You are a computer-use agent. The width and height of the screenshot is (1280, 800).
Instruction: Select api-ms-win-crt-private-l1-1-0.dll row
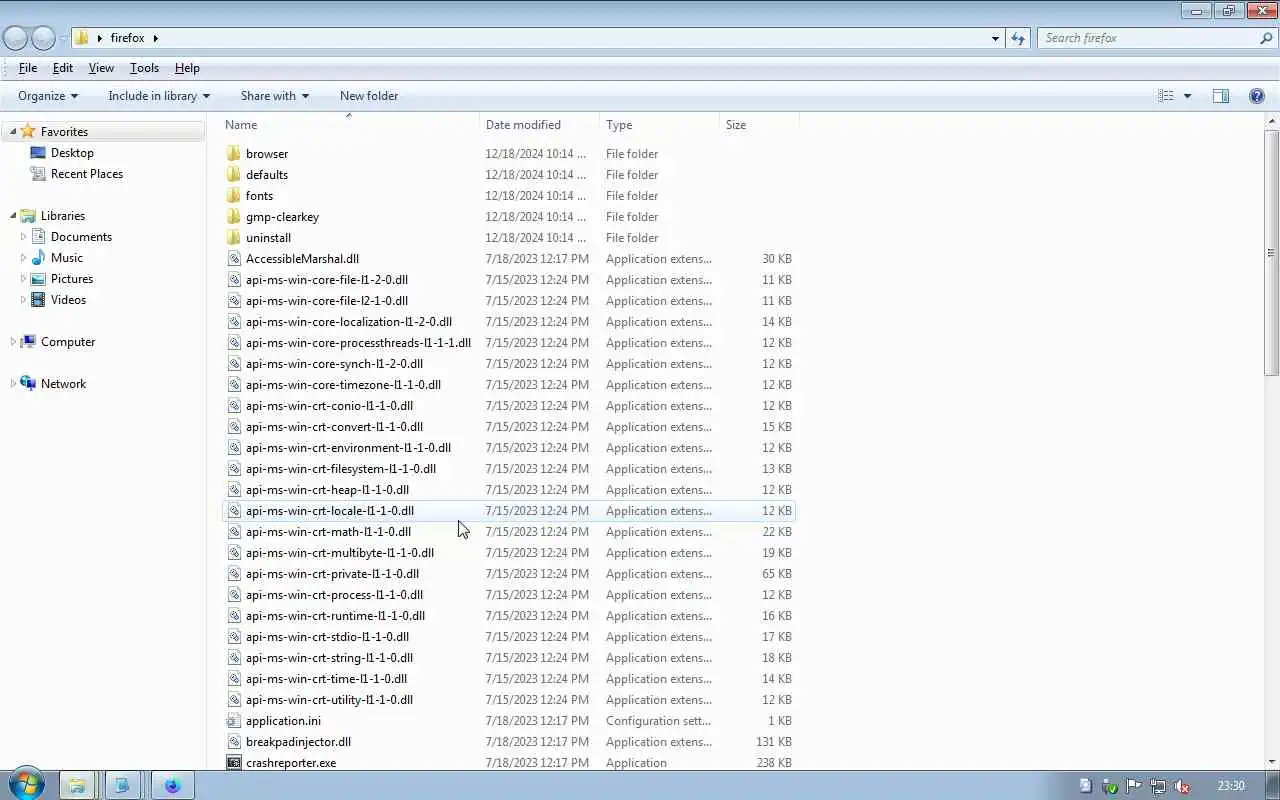[508, 573]
